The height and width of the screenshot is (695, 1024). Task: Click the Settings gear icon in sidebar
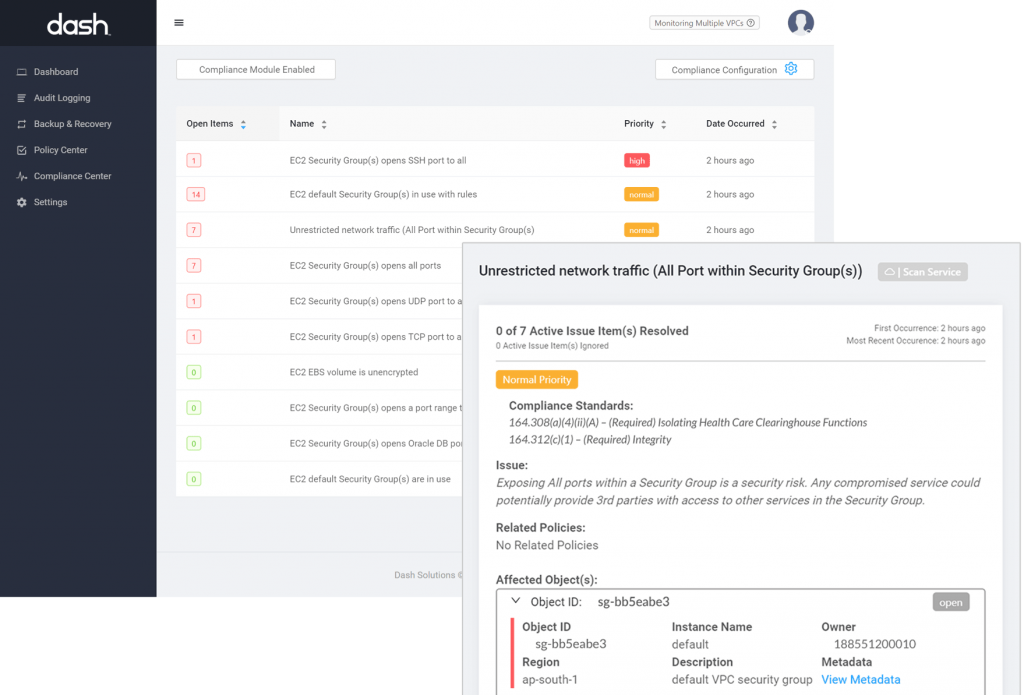tap(22, 202)
